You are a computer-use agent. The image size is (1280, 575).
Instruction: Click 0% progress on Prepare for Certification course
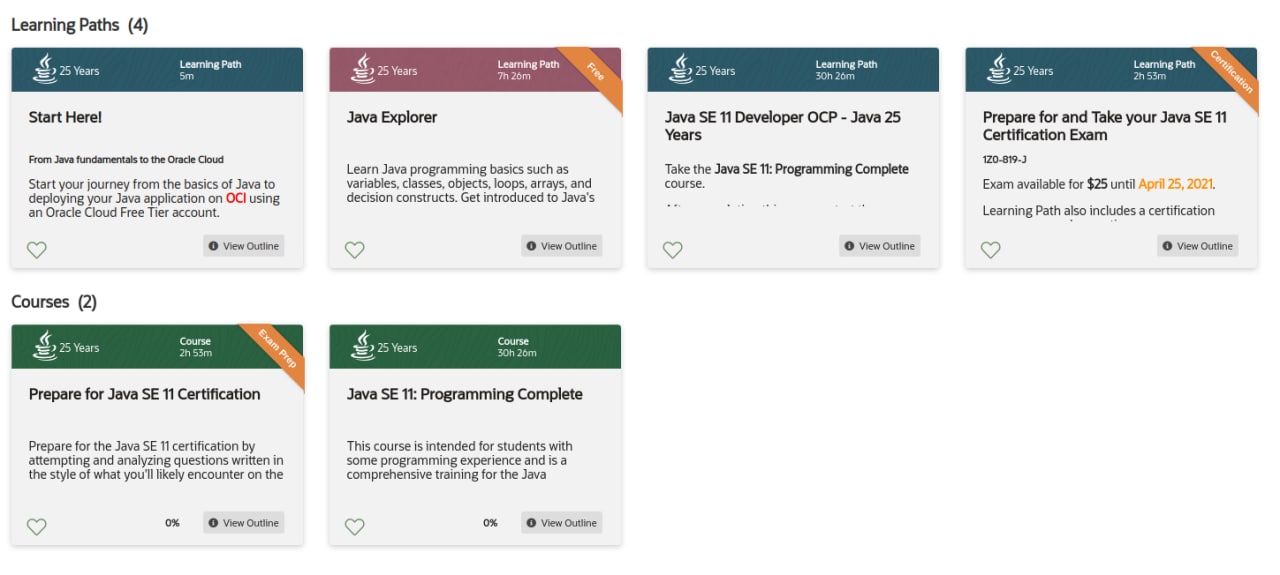(x=172, y=523)
